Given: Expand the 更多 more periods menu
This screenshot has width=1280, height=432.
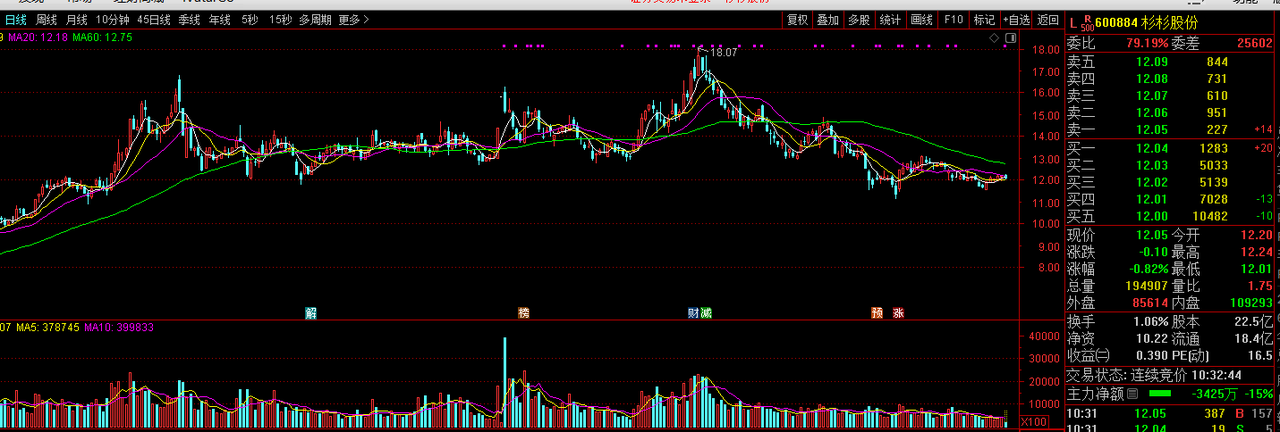Looking at the screenshot, I should pyautogui.click(x=354, y=19).
